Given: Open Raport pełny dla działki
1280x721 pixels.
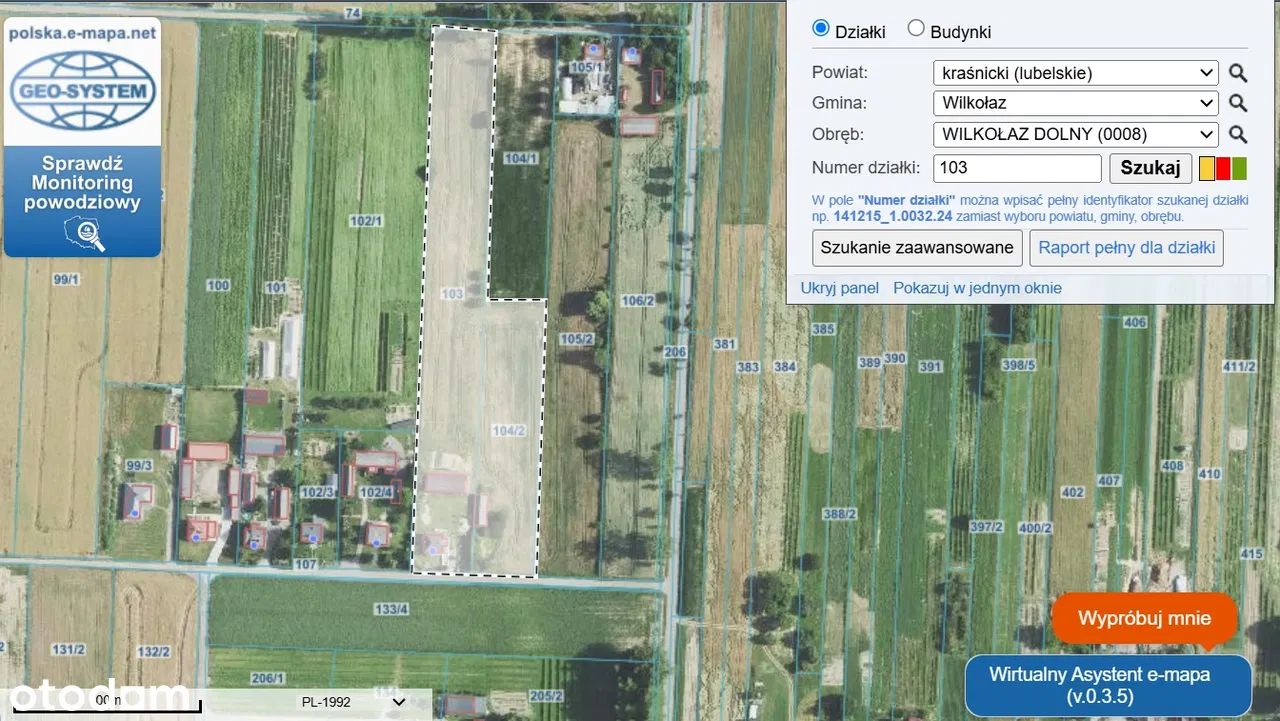Looking at the screenshot, I should (x=1126, y=247).
